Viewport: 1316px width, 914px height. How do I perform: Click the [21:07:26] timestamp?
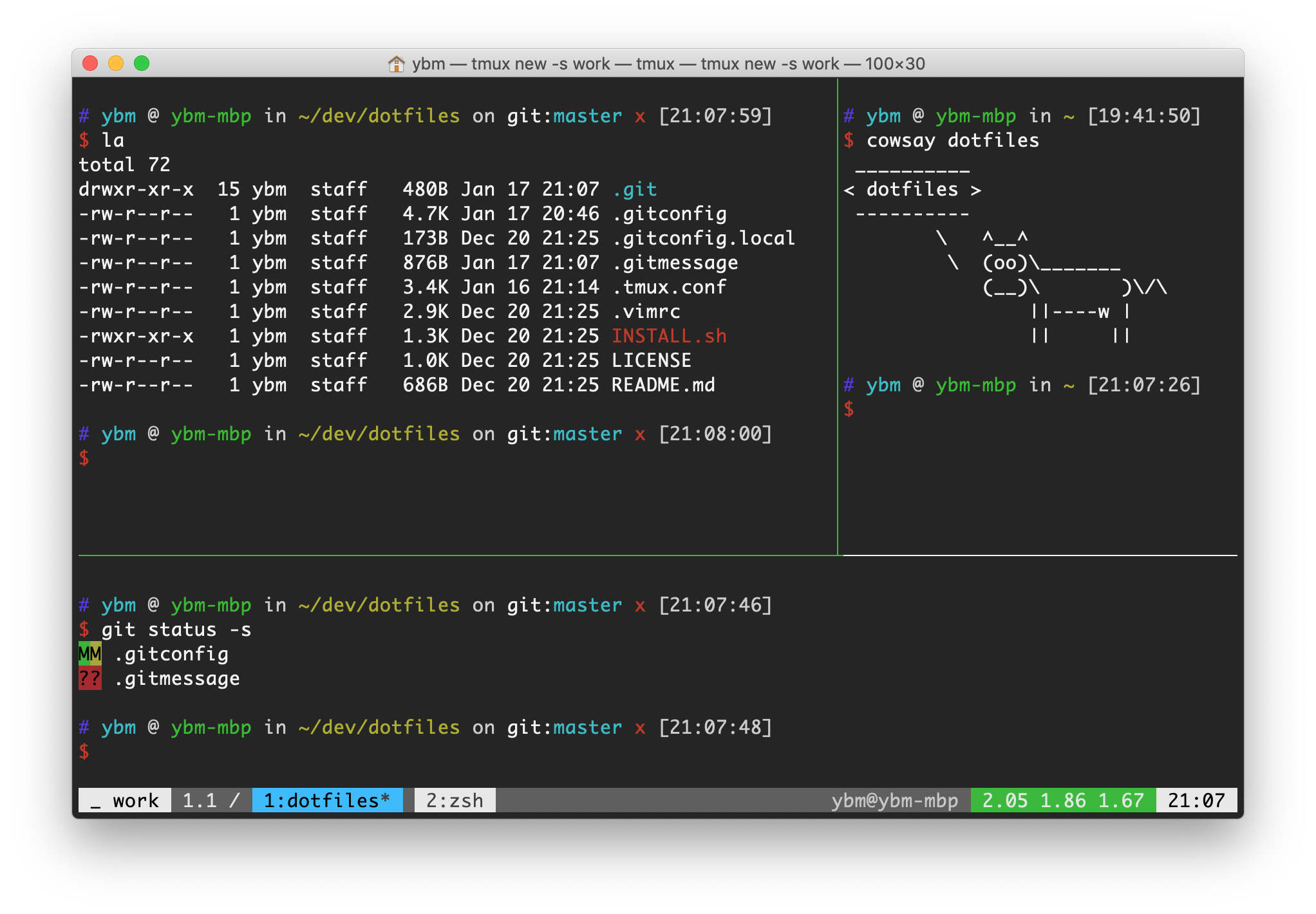1144,385
